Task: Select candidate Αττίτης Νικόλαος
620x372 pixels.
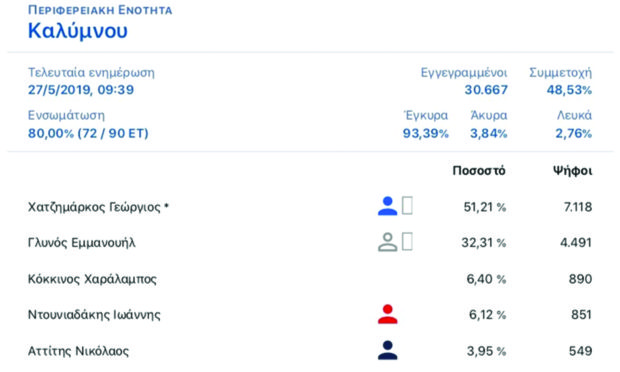Action: tap(78, 351)
